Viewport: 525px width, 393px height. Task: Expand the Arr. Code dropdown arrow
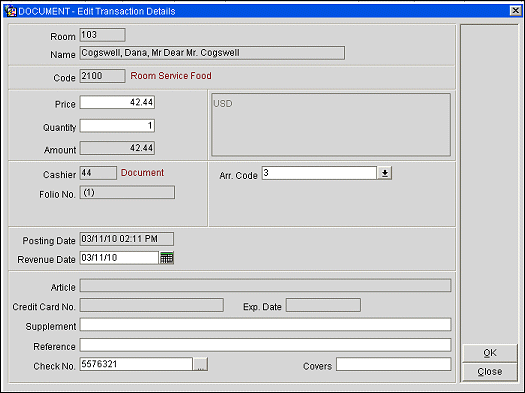click(385, 173)
